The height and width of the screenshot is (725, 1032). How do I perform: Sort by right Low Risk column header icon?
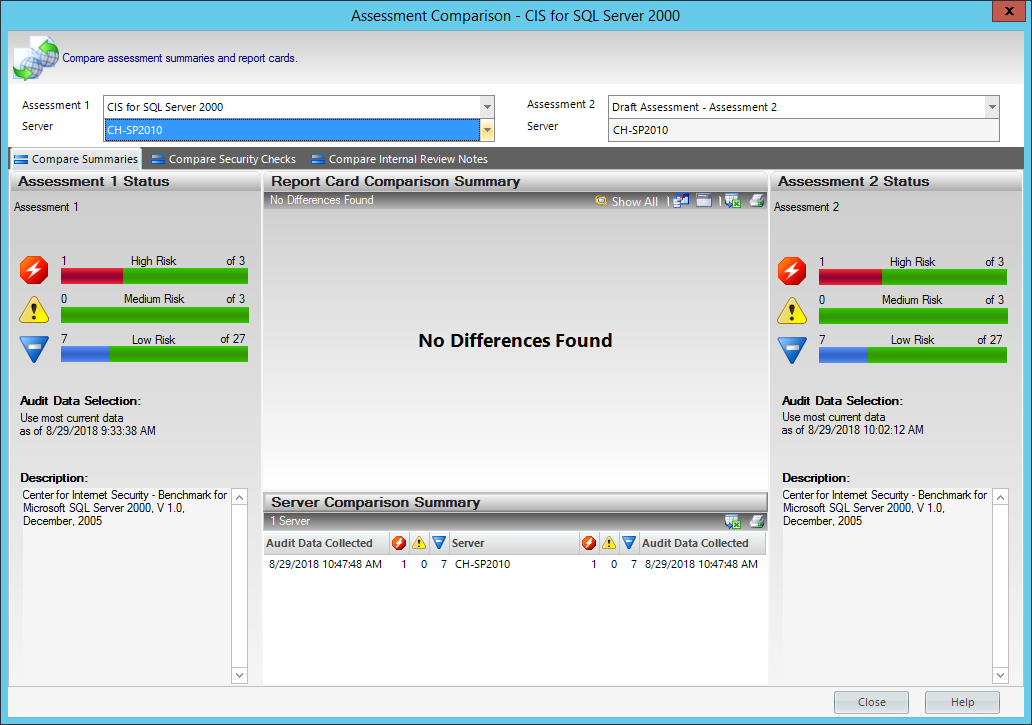click(629, 543)
